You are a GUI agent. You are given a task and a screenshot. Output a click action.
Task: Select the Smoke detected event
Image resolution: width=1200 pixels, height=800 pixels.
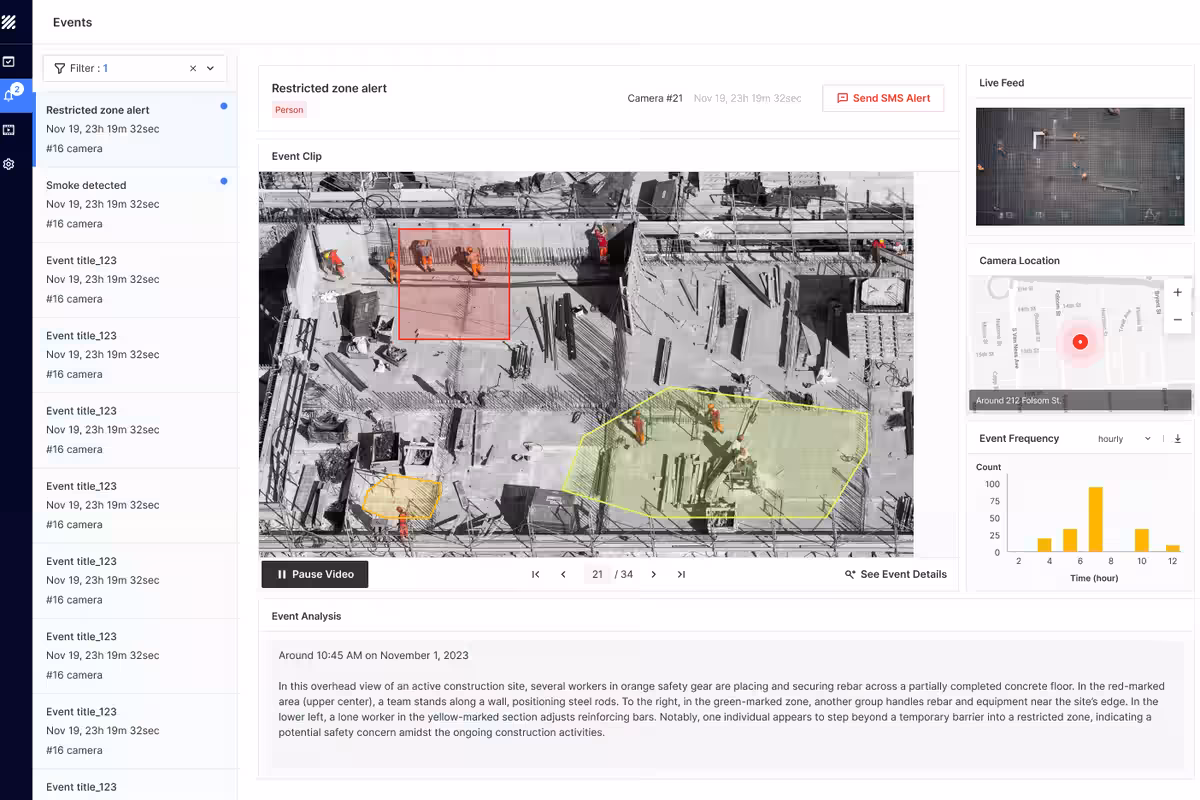[x=135, y=204]
